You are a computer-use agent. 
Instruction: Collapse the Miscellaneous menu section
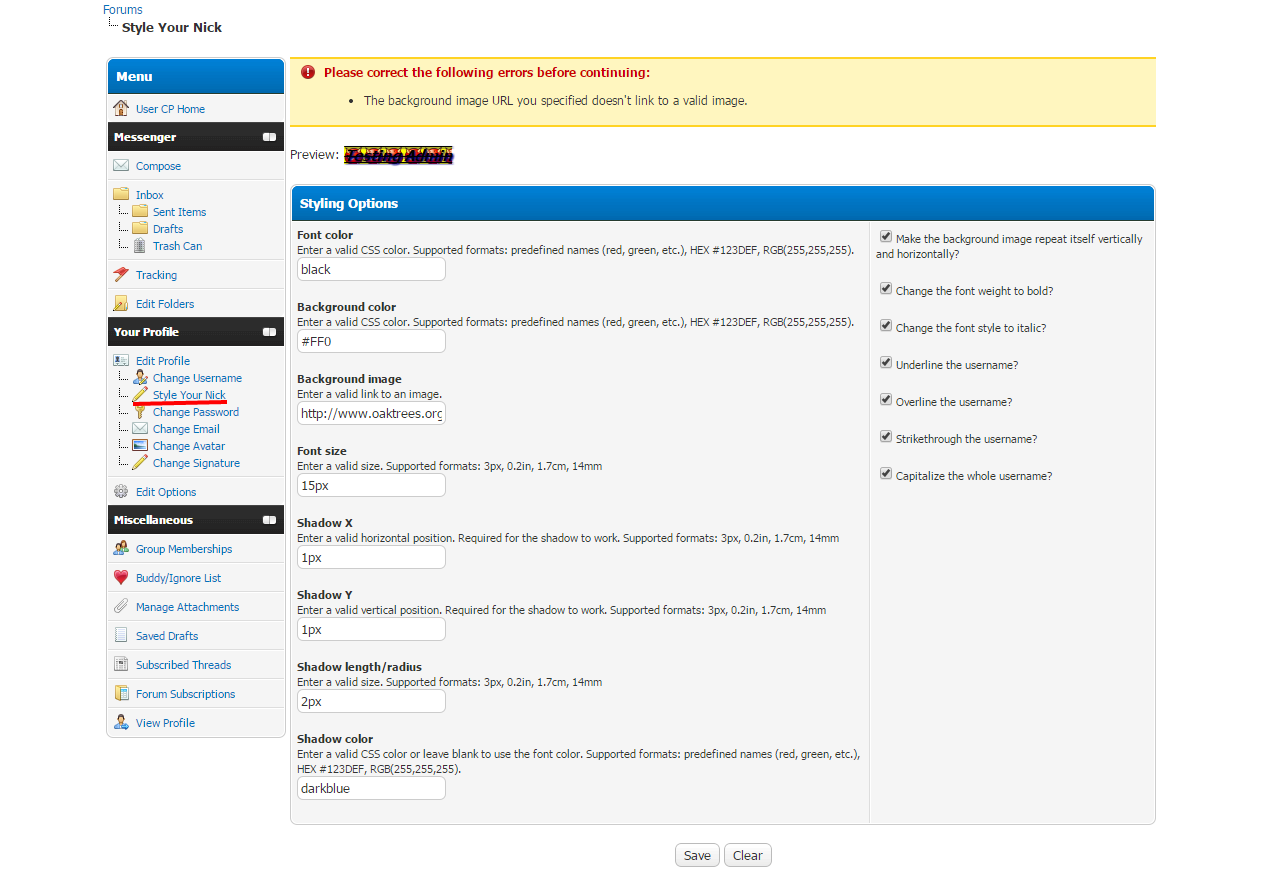269,520
